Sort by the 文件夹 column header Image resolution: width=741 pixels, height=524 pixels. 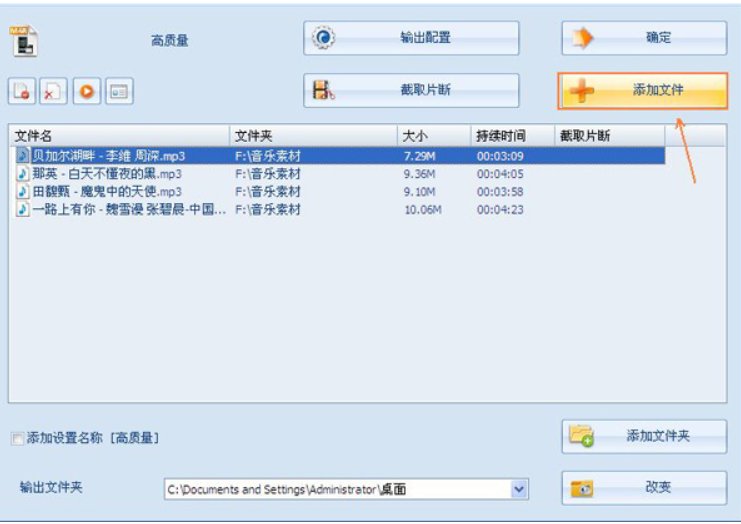tap(313, 136)
